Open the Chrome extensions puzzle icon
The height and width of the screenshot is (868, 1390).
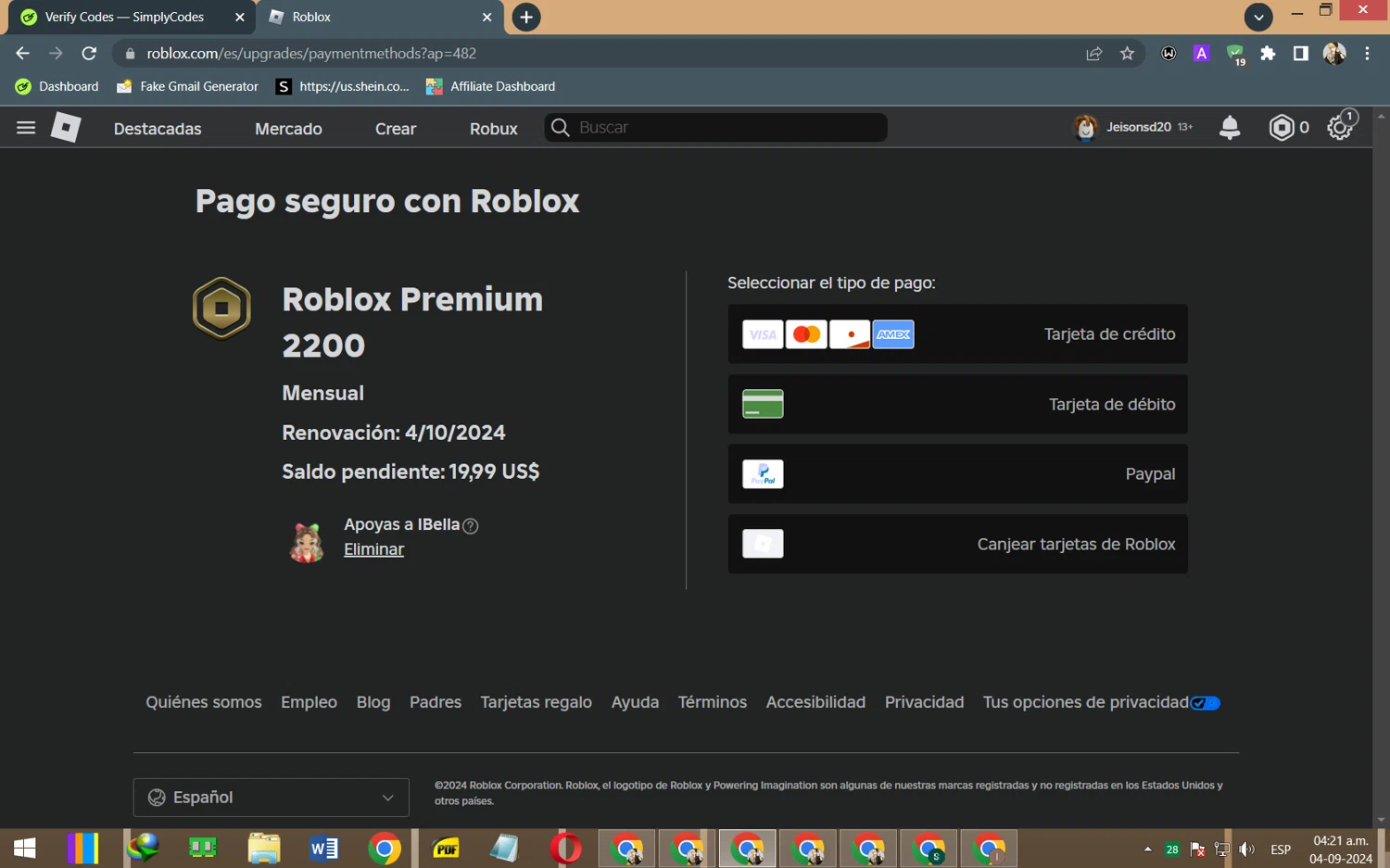1268,54
